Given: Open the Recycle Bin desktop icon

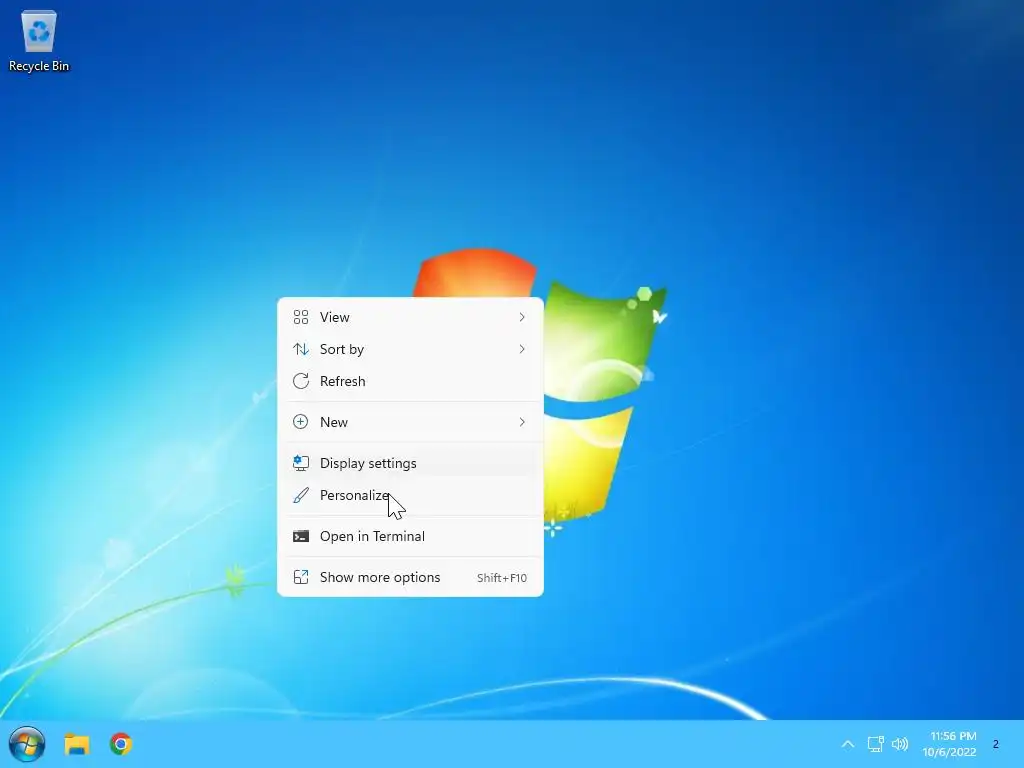Looking at the screenshot, I should 39,41.
